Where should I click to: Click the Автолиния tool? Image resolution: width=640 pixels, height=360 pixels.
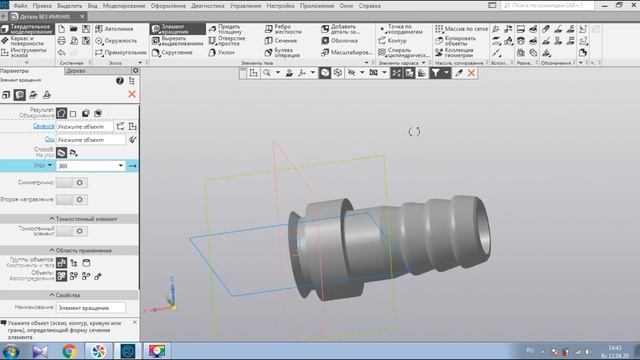click(114, 29)
